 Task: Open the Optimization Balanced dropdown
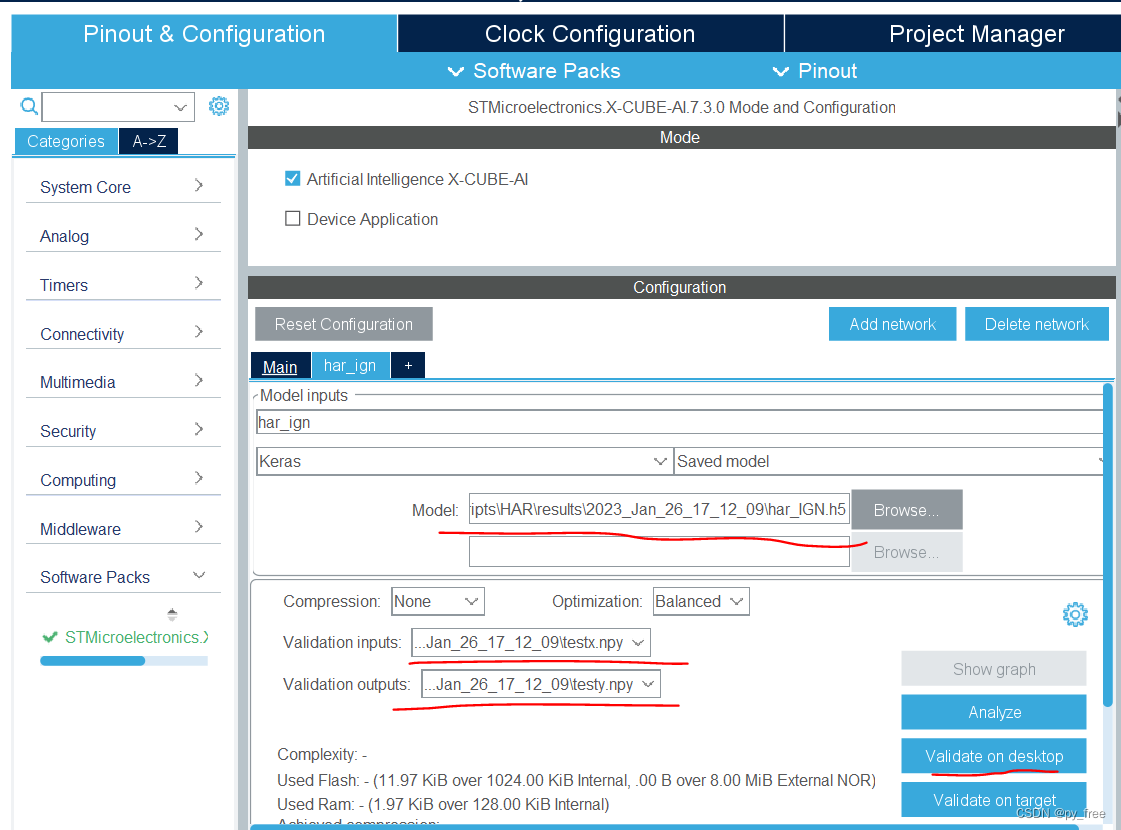pos(701,601)
